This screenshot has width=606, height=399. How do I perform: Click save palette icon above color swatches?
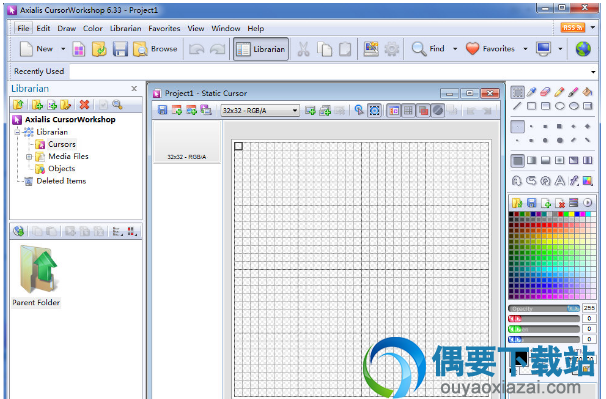tap(531, 203)
